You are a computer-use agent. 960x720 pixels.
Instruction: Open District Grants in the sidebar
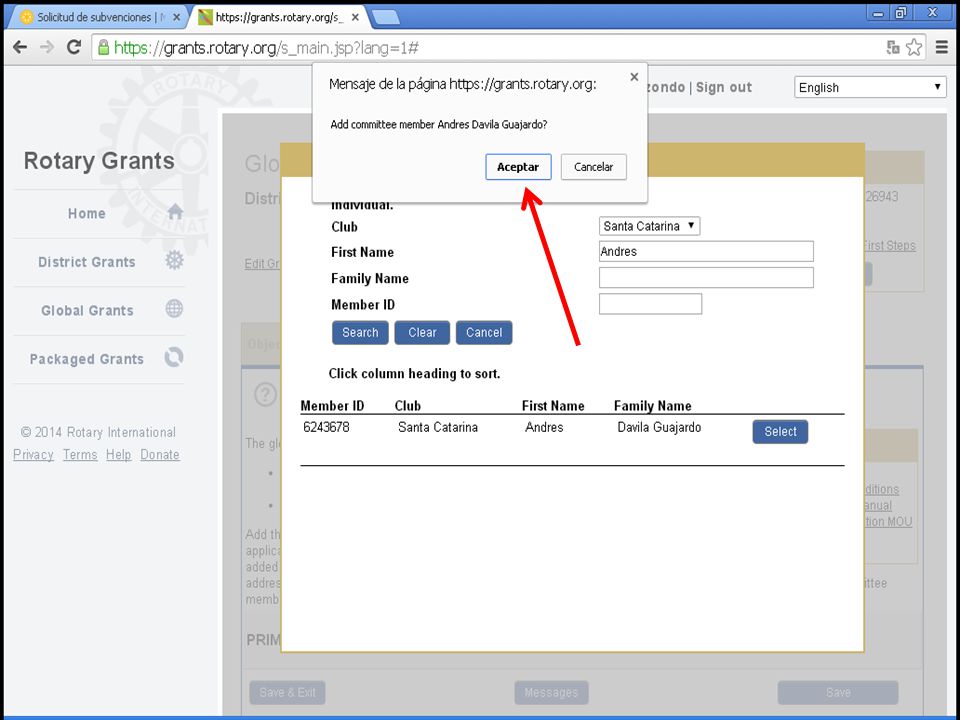pyautogui.click(x=87, y=262)
